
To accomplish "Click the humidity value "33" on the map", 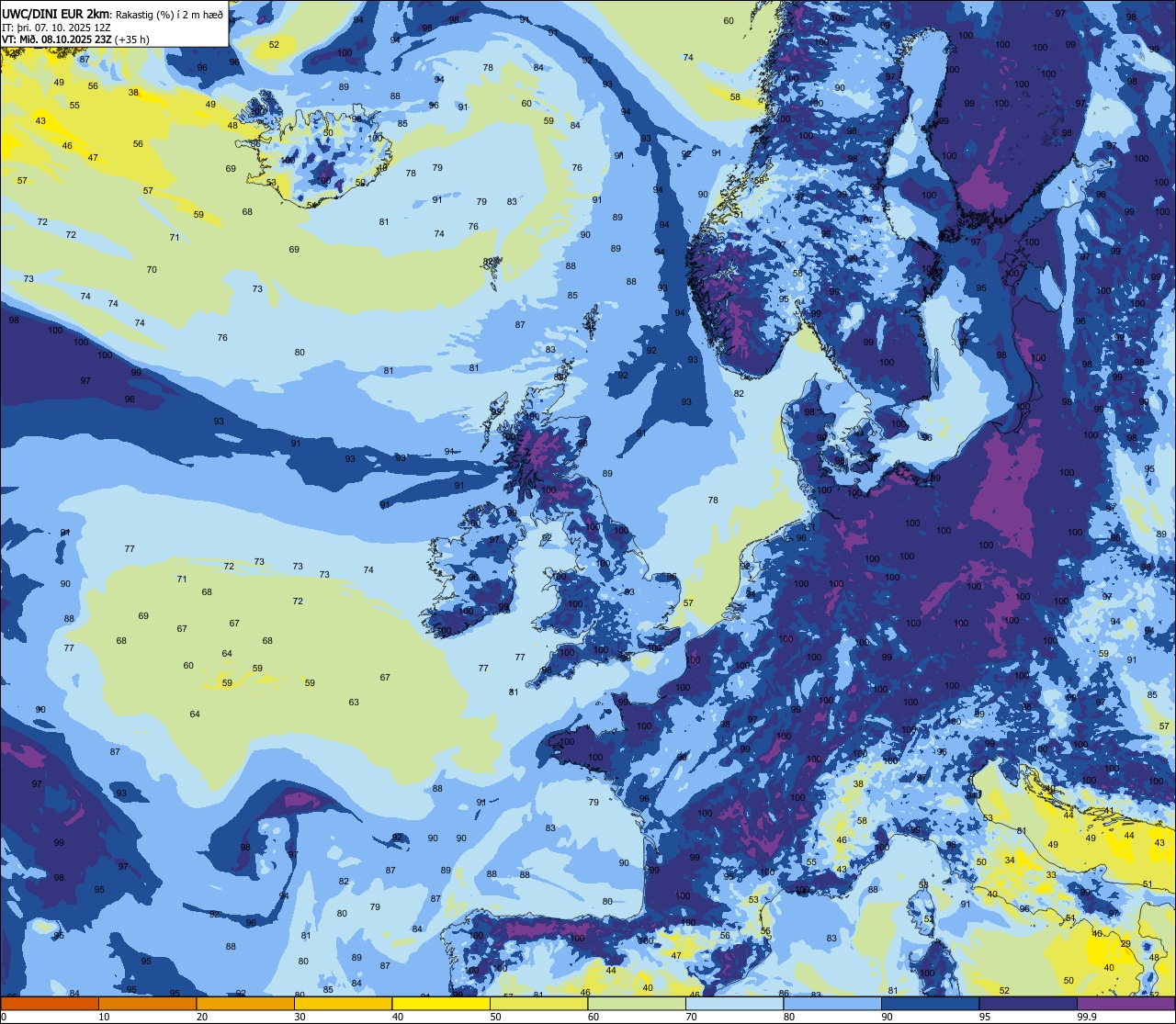I will 1051,875.
